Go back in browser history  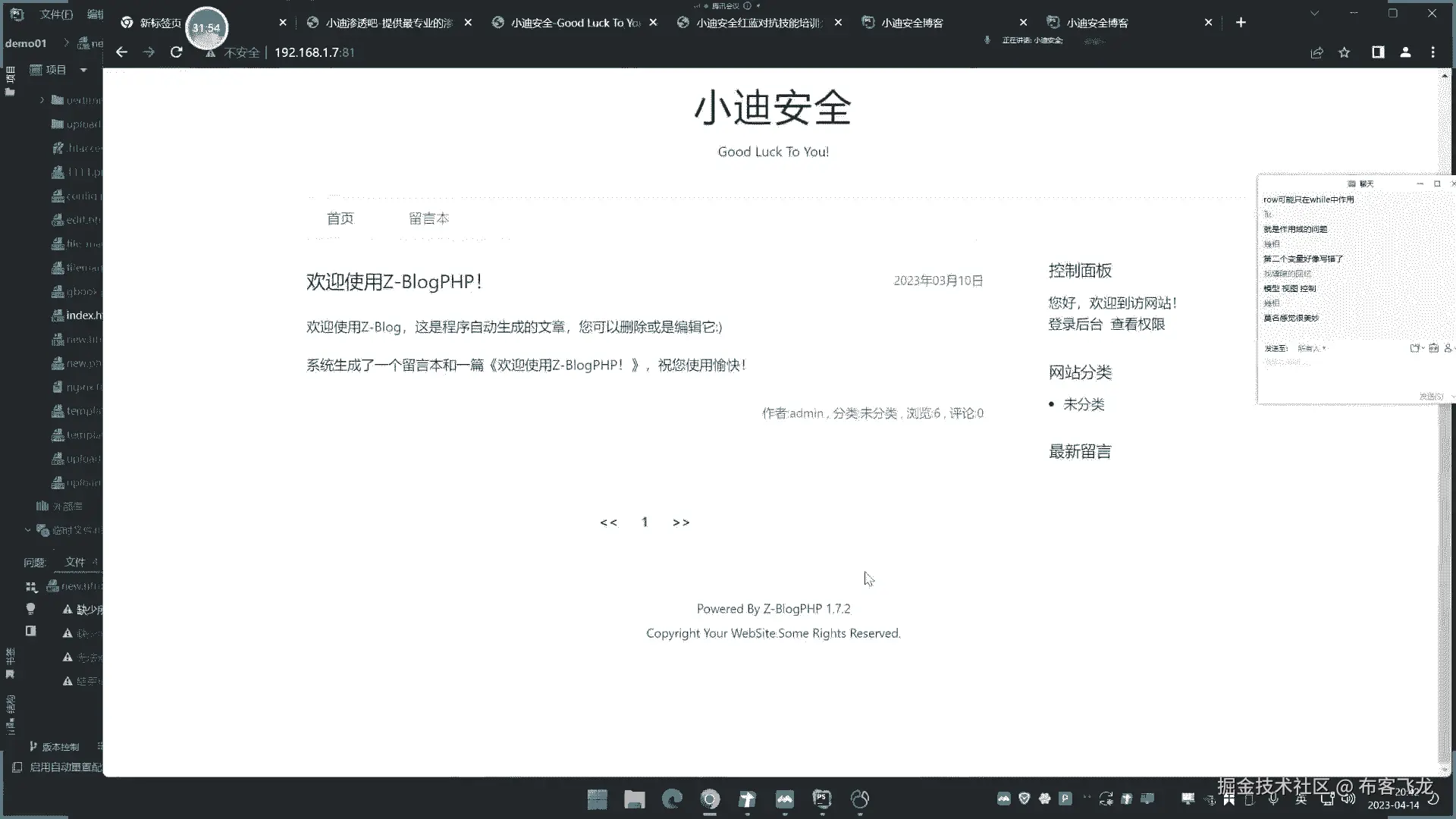(x=121, y=52)
